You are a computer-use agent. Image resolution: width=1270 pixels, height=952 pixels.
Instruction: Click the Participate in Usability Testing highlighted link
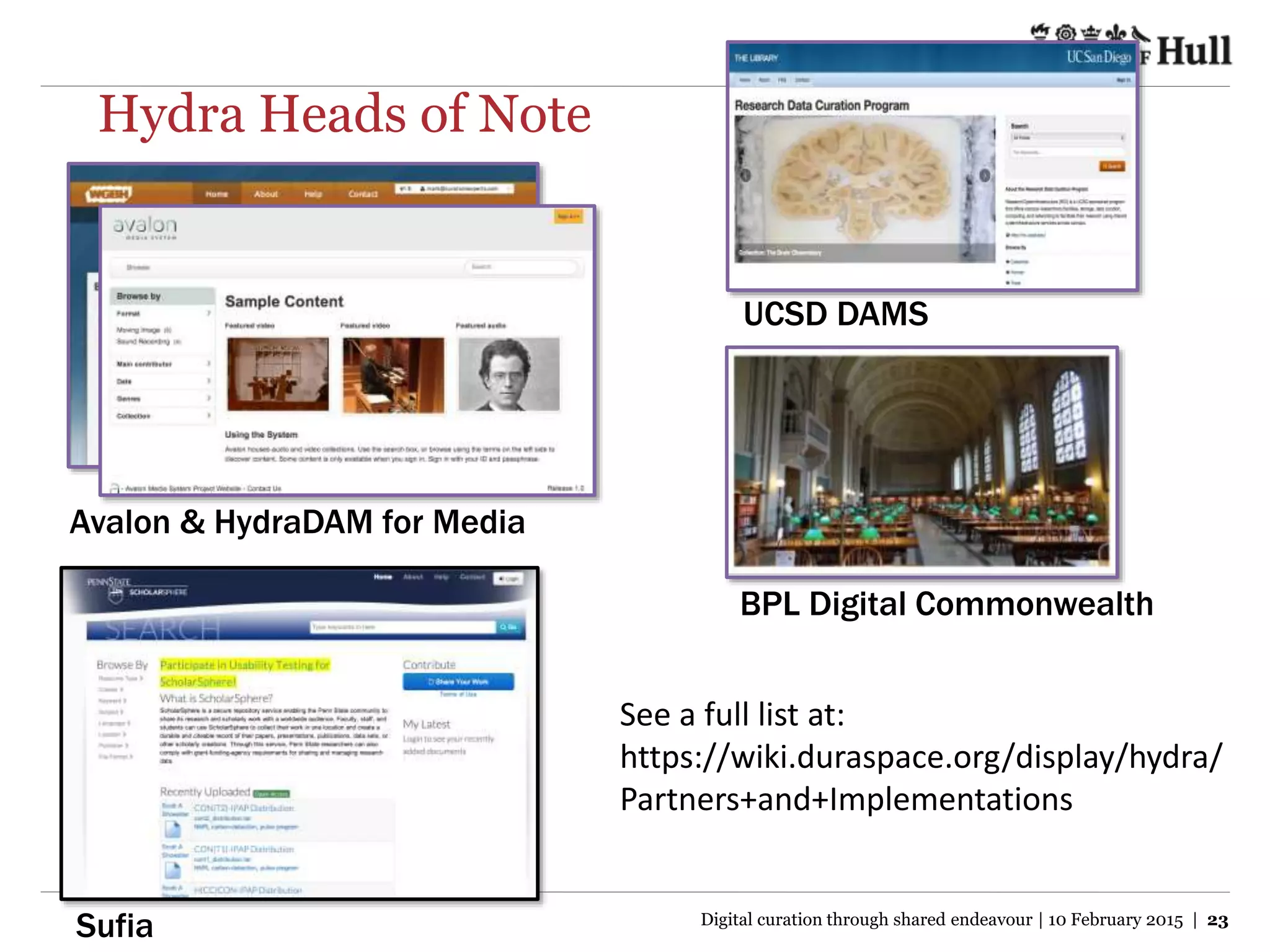point(245,673)
